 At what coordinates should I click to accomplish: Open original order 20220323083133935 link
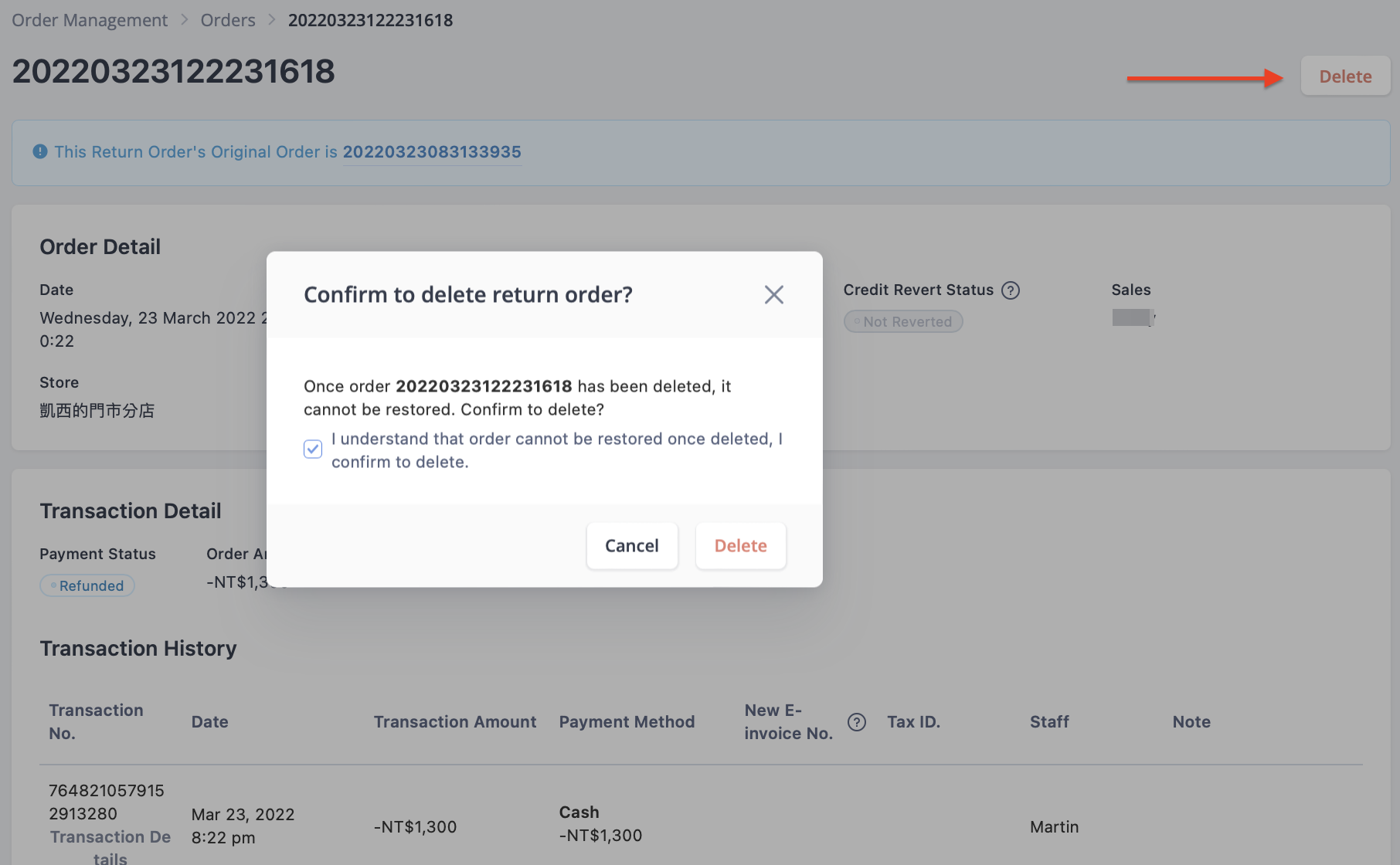(x=432, y=152)
